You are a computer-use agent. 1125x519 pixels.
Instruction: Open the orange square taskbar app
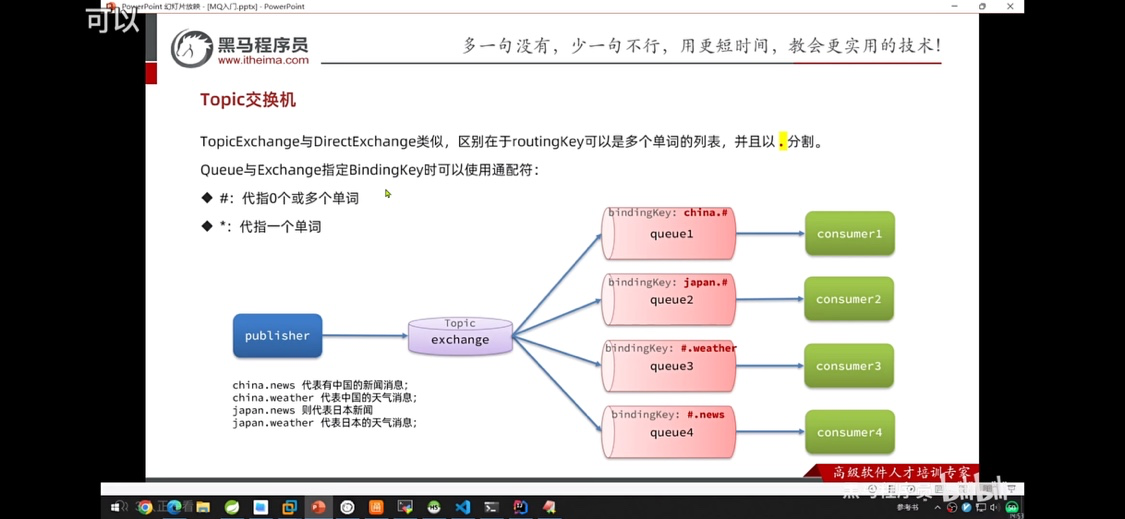point(376,507)
